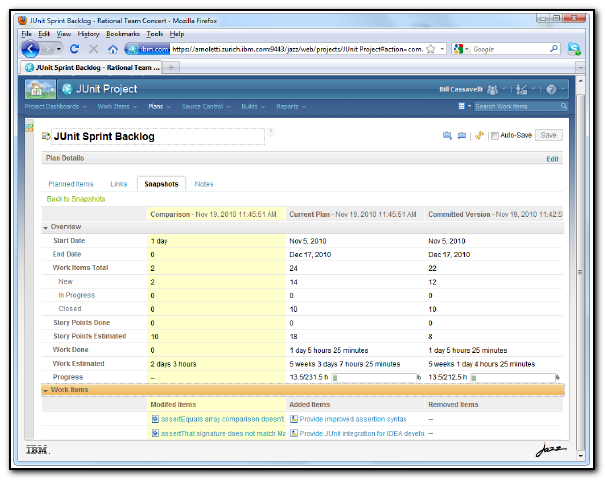The width and height of the screenshot is (605, 480).
Task: Switch to the Notes tab
Action: tap(204, 184)
